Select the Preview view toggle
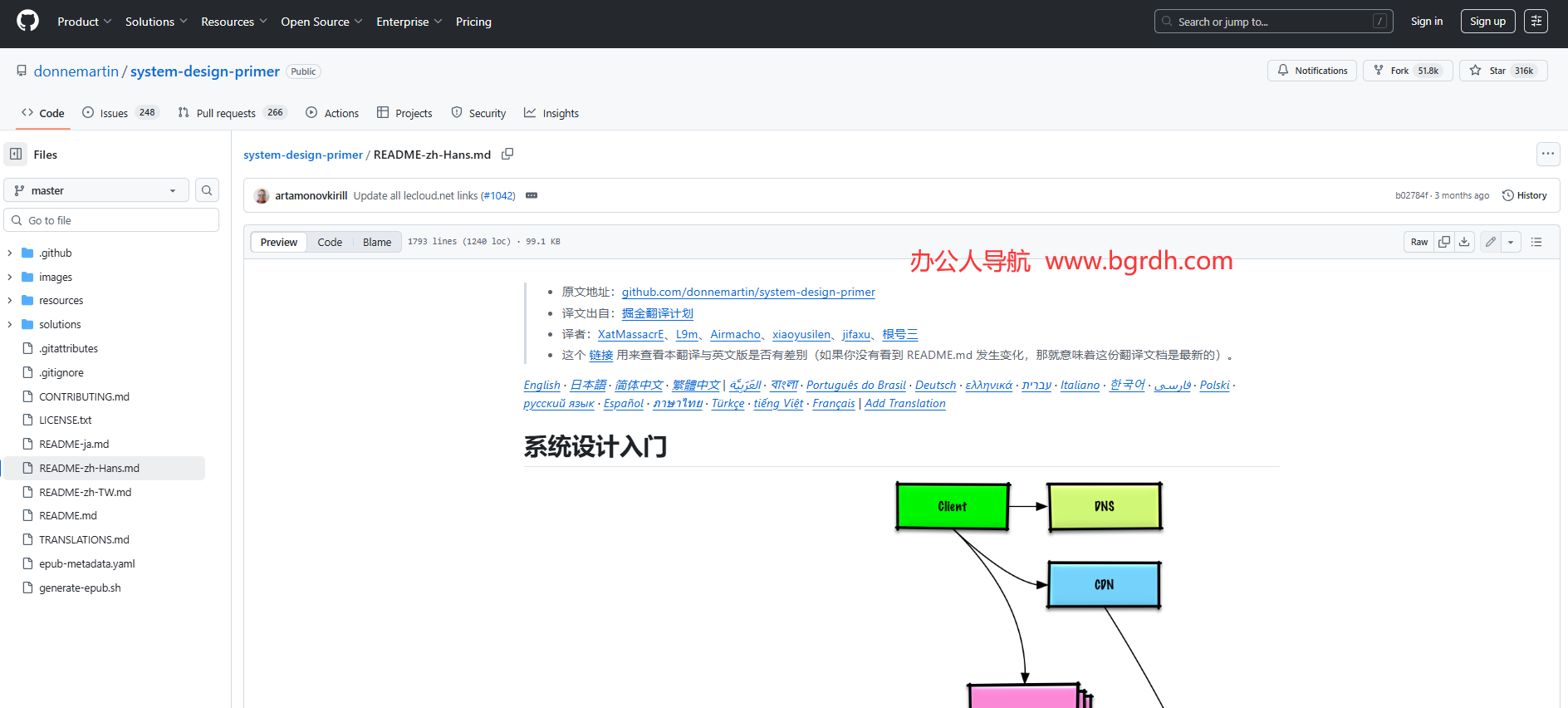 tap(278, 242)
